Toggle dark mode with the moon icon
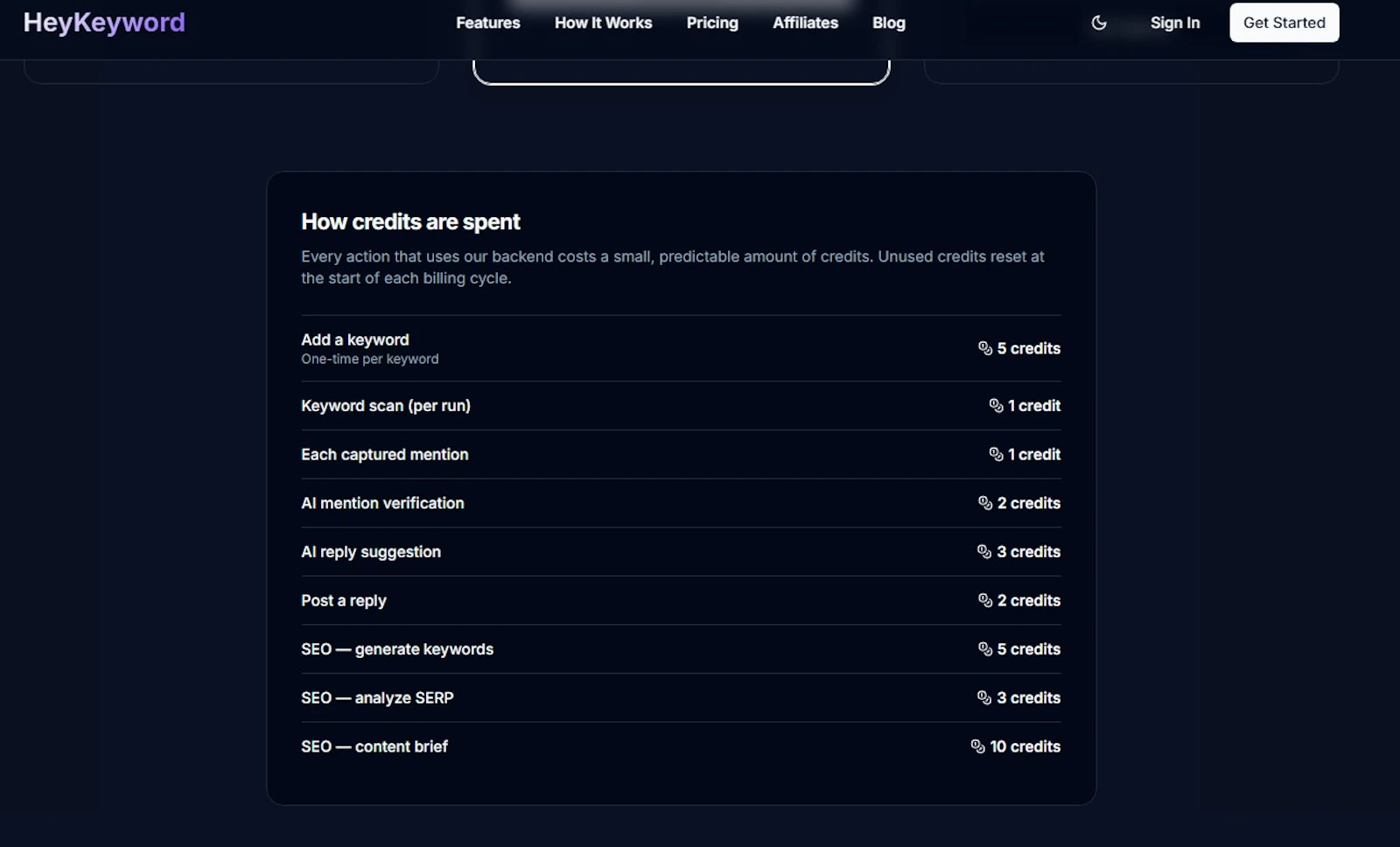The height and width of the screenshot is (847, 1400). coord(1099,23)
